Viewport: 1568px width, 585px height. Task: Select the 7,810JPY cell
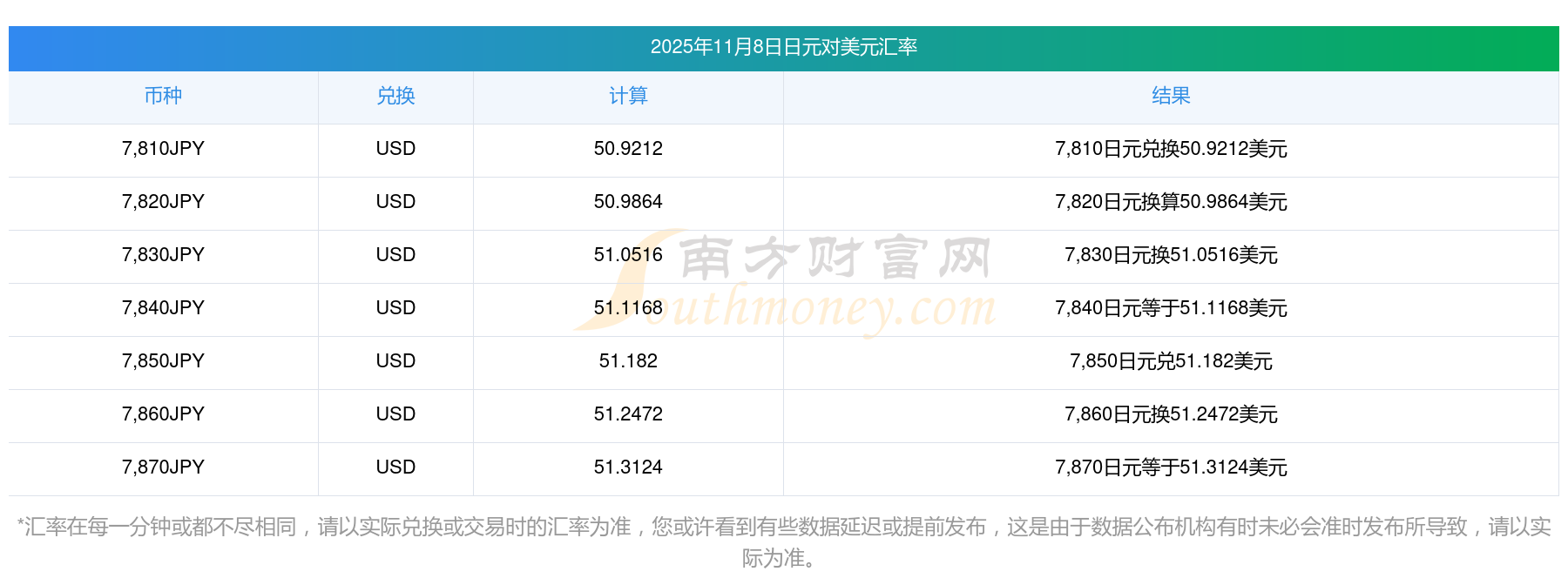pos(163,149)
